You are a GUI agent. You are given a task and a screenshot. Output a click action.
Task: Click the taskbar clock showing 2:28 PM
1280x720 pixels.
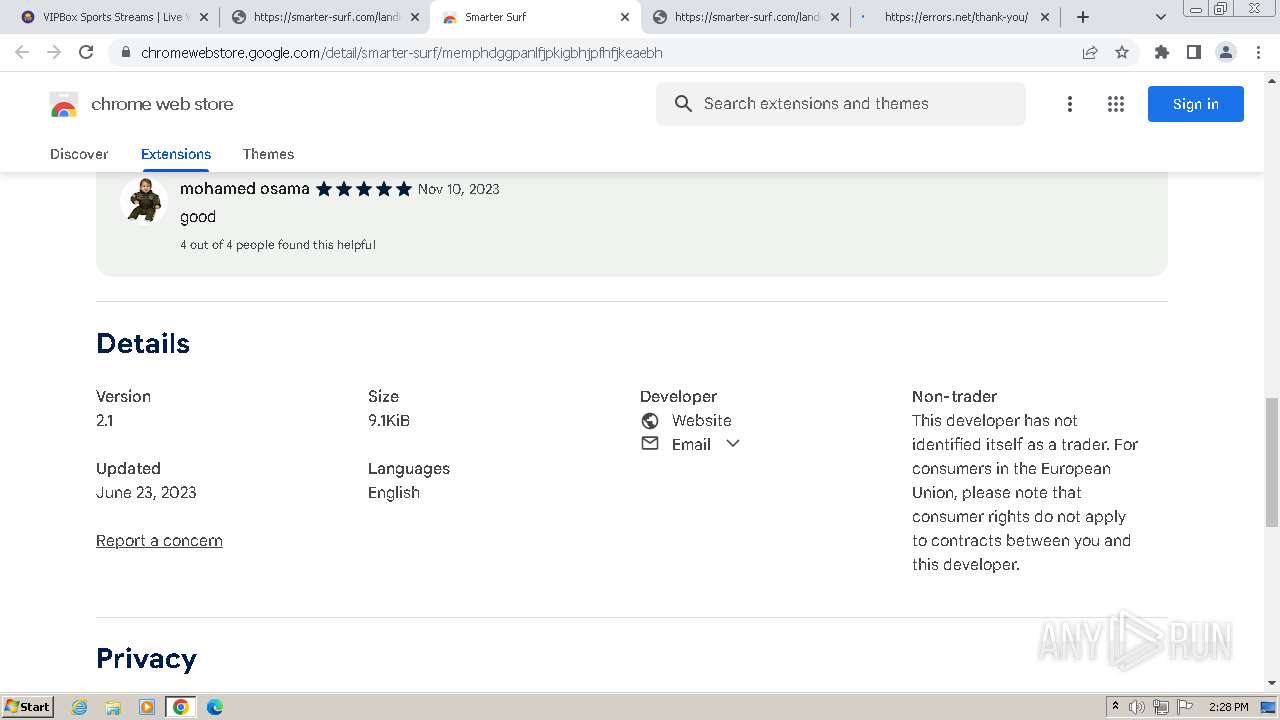[x=1228, y=707]
